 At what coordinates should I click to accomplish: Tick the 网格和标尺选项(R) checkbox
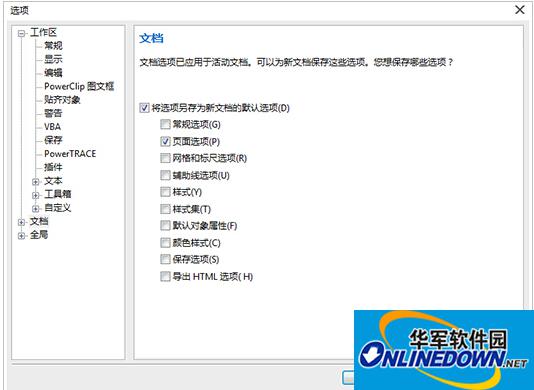[x=165, y=158]
